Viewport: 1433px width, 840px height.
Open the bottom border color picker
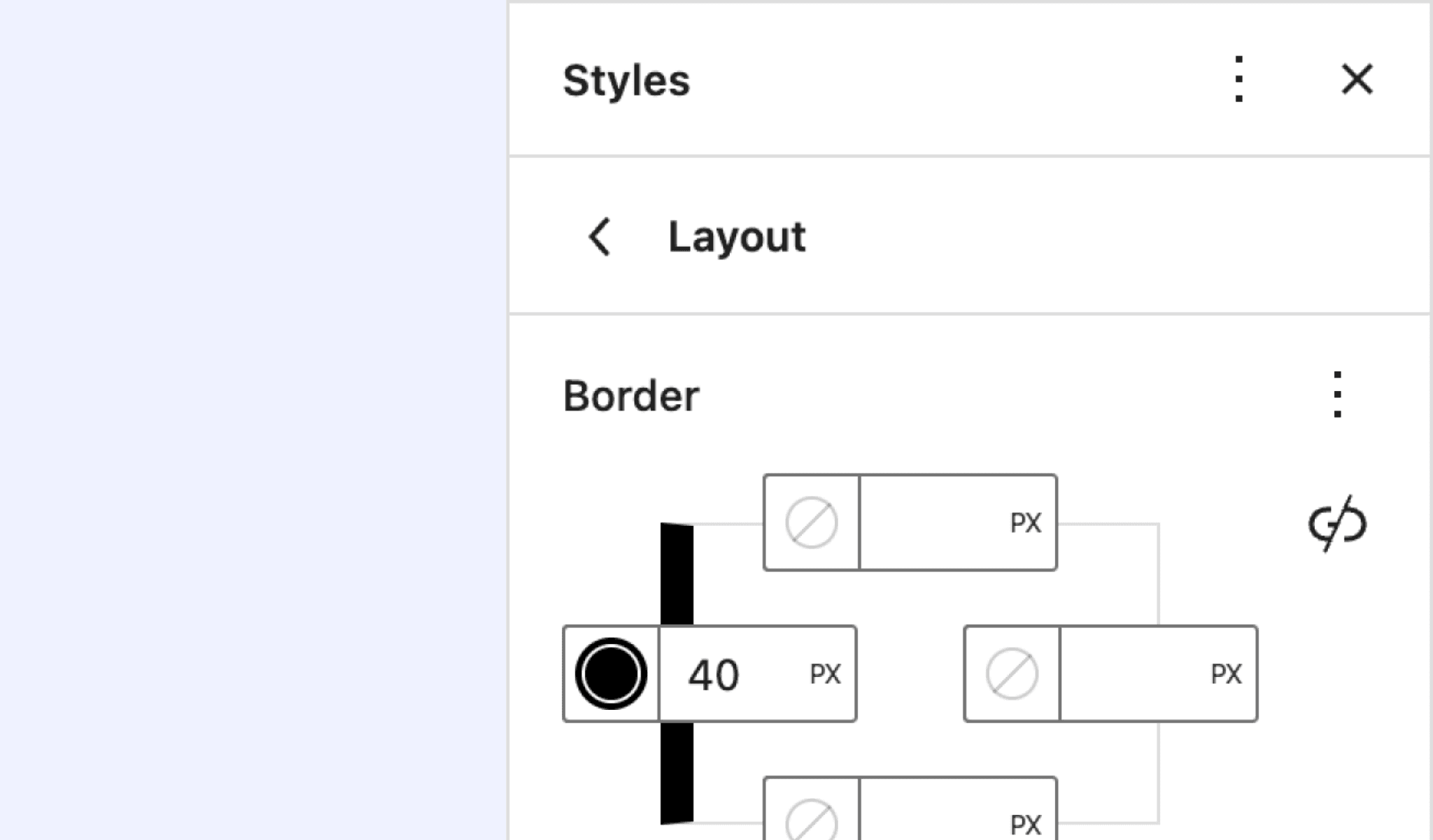(x=812, y=820)
